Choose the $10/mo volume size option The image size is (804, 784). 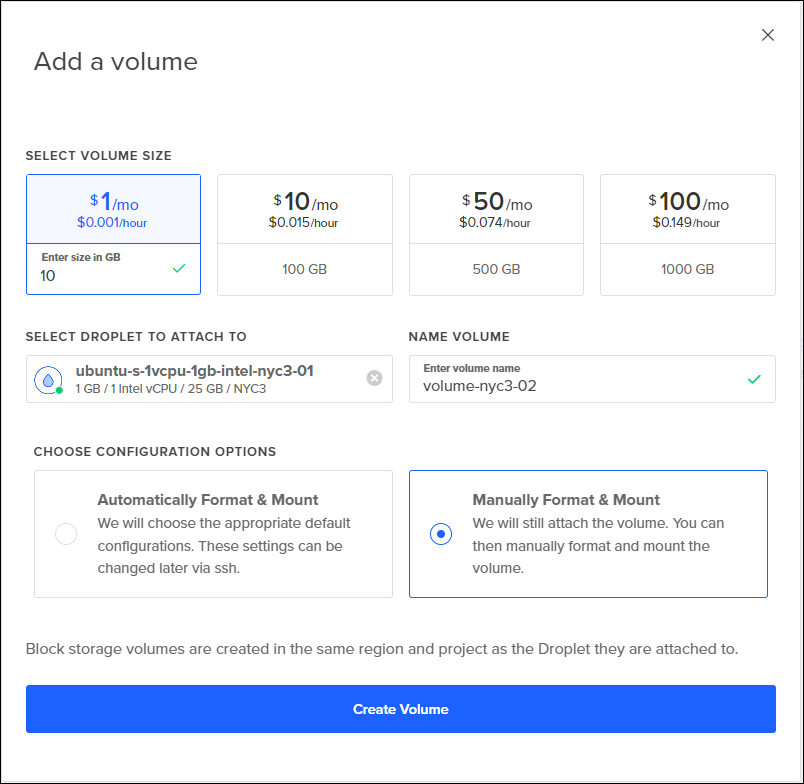305,211
